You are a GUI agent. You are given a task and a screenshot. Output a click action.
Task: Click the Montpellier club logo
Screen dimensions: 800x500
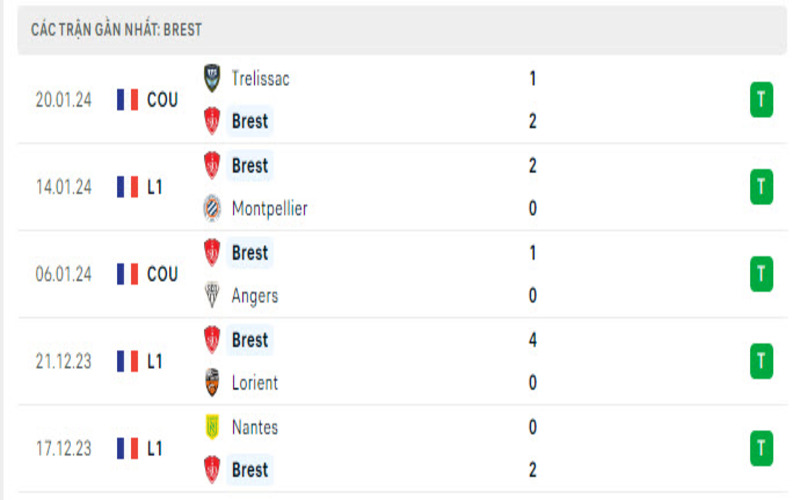[212, 208]
